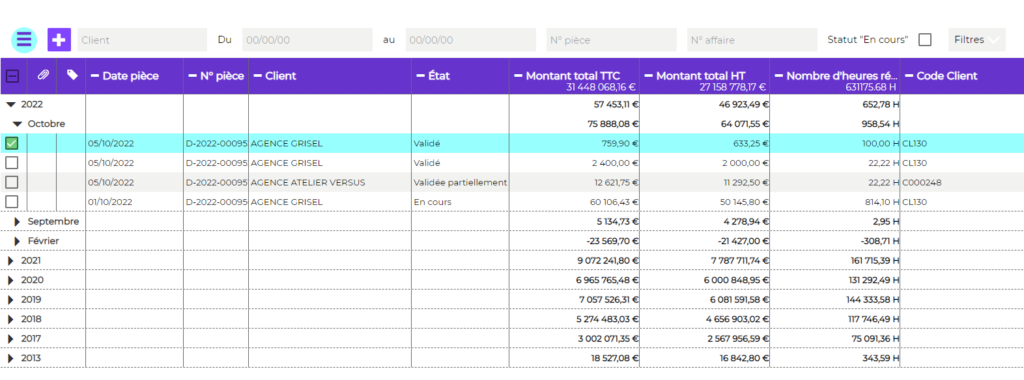Check the box for the En cours row
1024x380 pixels.
pyautogui.click(x=12, y=202)
